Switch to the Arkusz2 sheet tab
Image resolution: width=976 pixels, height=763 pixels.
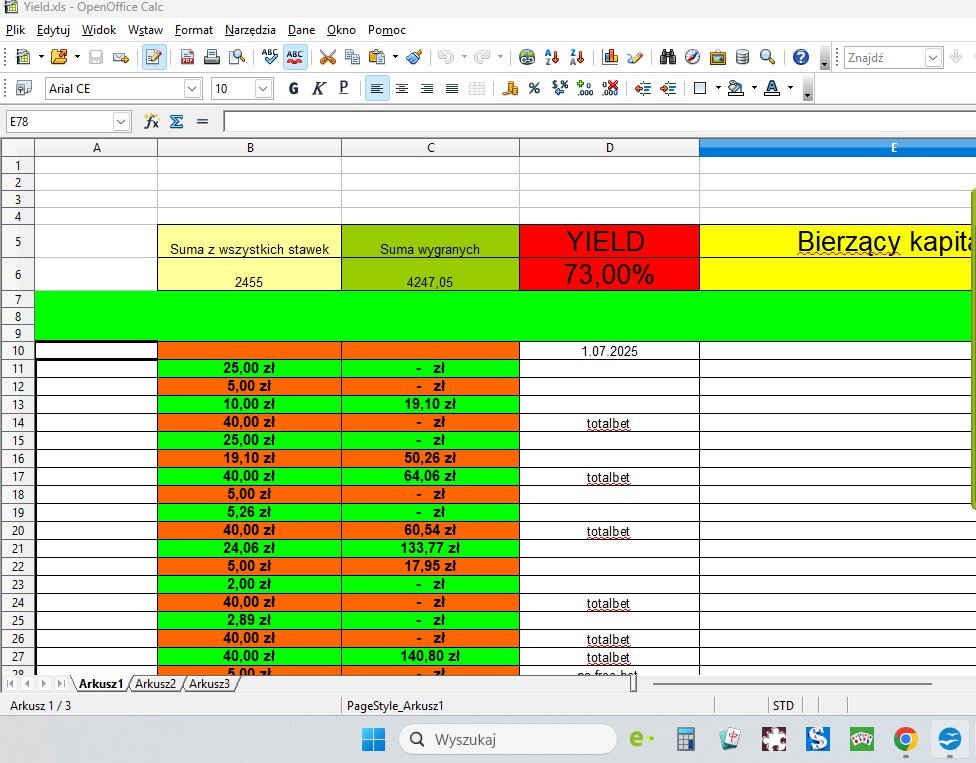tap(156, 683)
